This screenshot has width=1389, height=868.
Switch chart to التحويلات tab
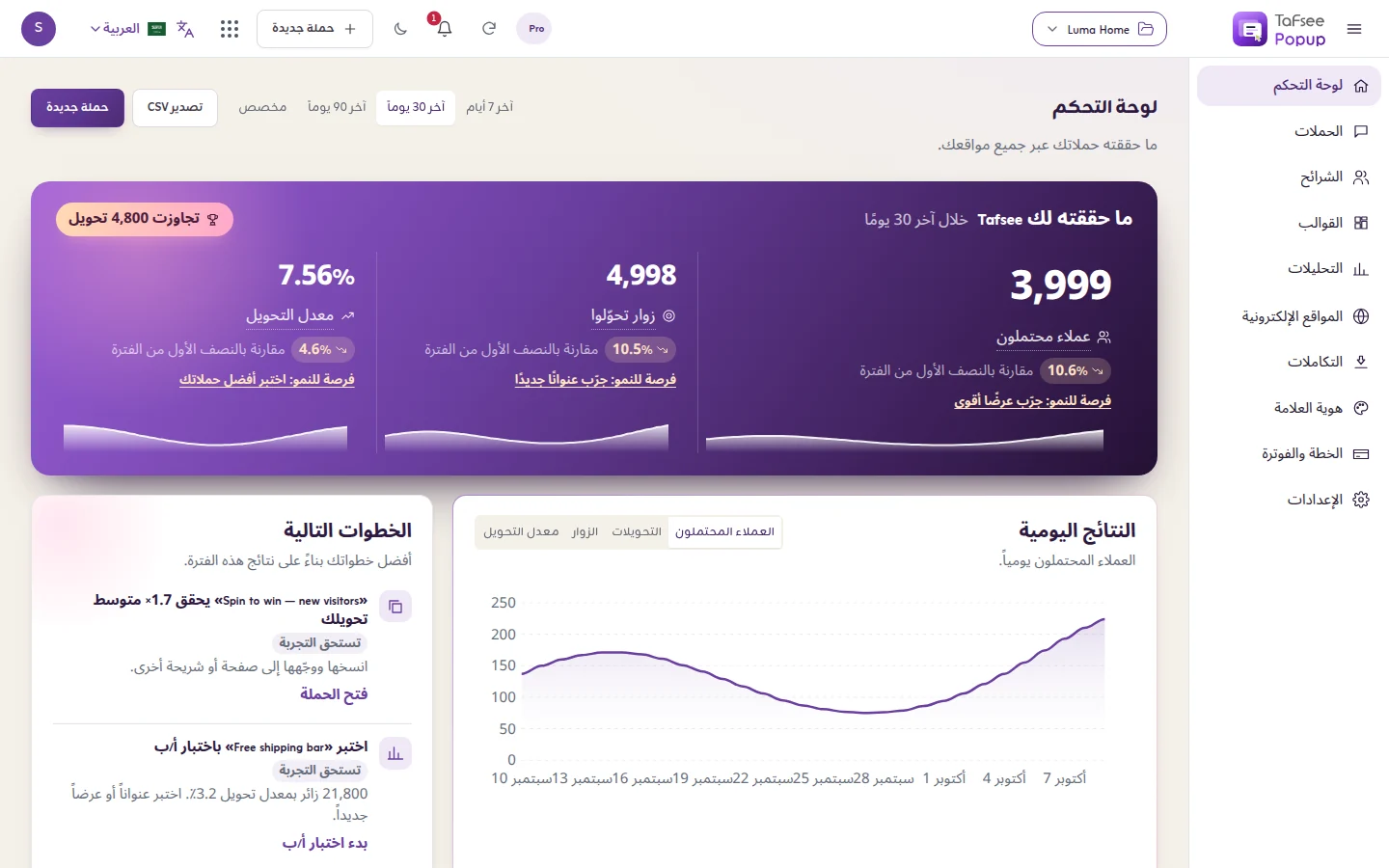[637, 532]
